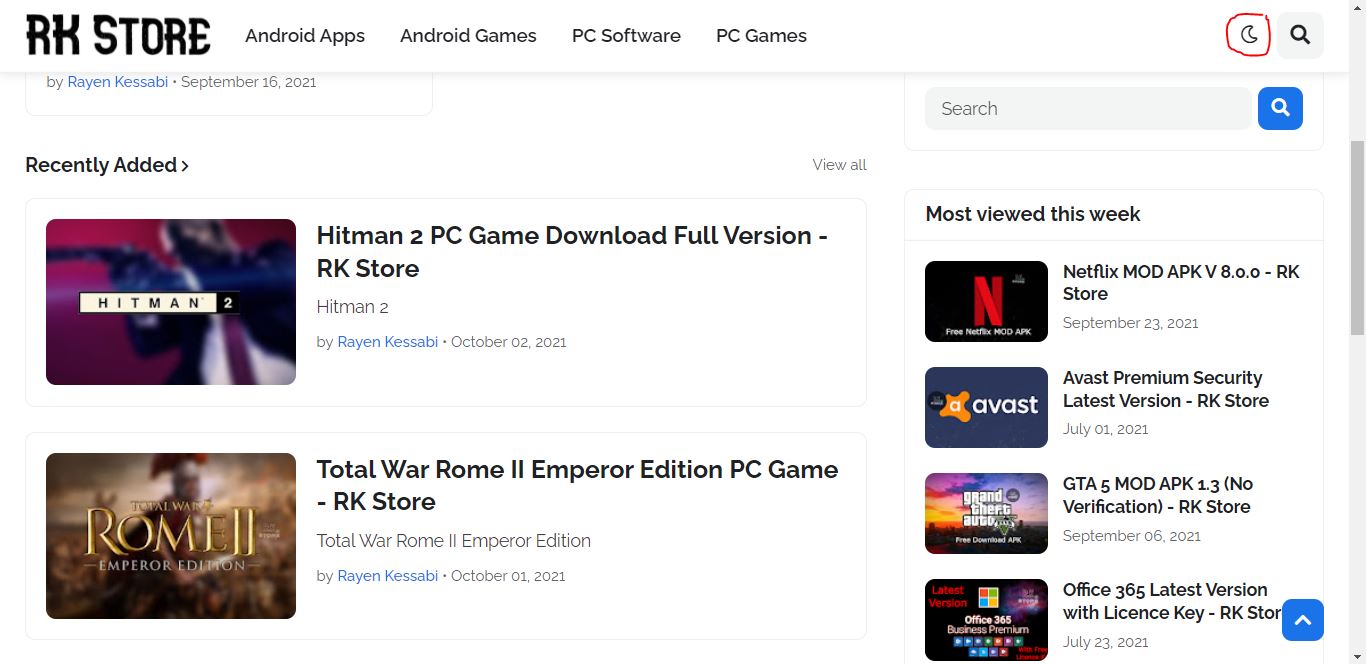The height and width of the screenshot is (664, 1366).
Task: Submit search with blue magnifier button
Action: (x=1280, y=108)
